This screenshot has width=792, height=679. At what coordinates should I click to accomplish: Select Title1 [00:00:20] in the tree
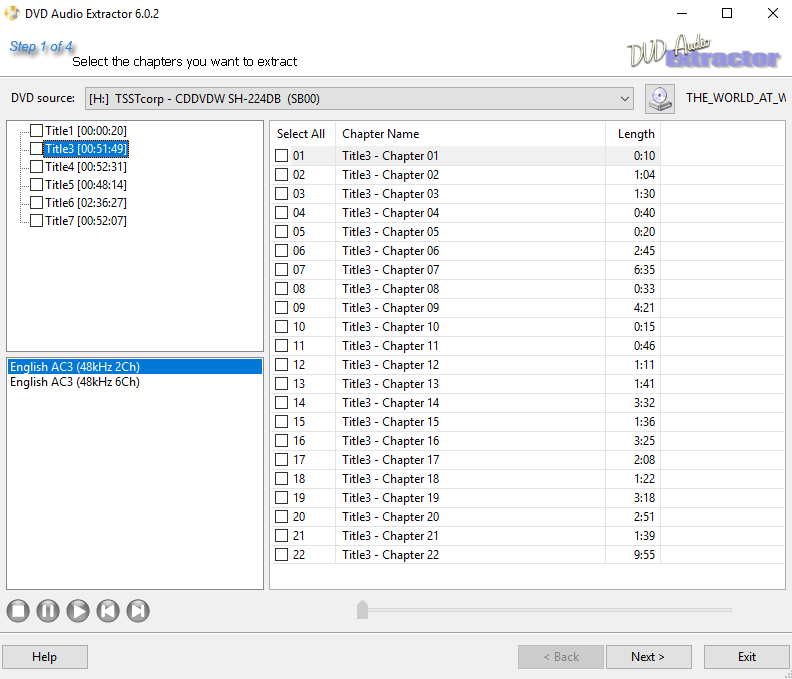click(x=85, y=131)
